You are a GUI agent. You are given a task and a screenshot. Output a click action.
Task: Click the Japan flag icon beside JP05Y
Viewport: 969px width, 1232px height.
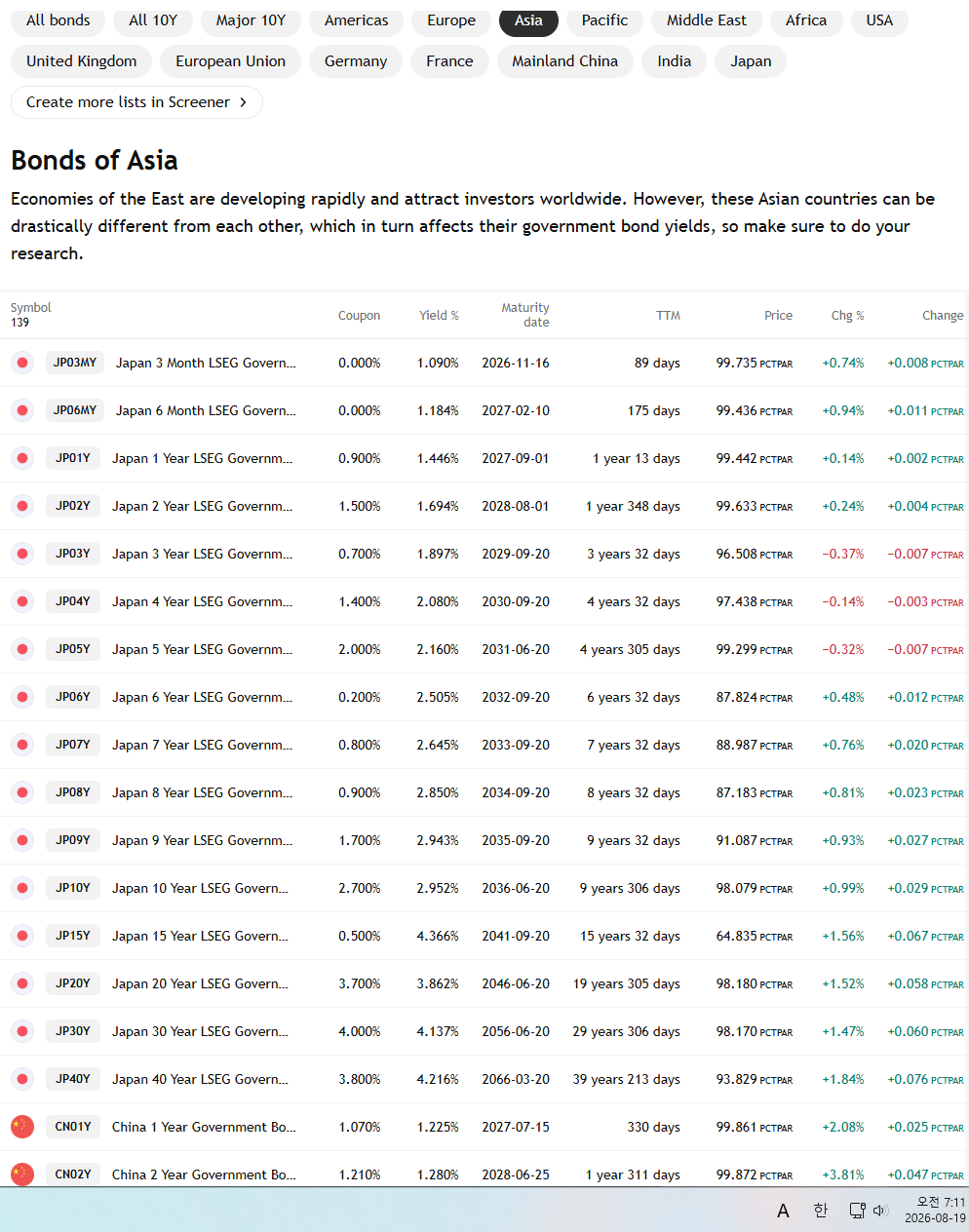(22, 649)
